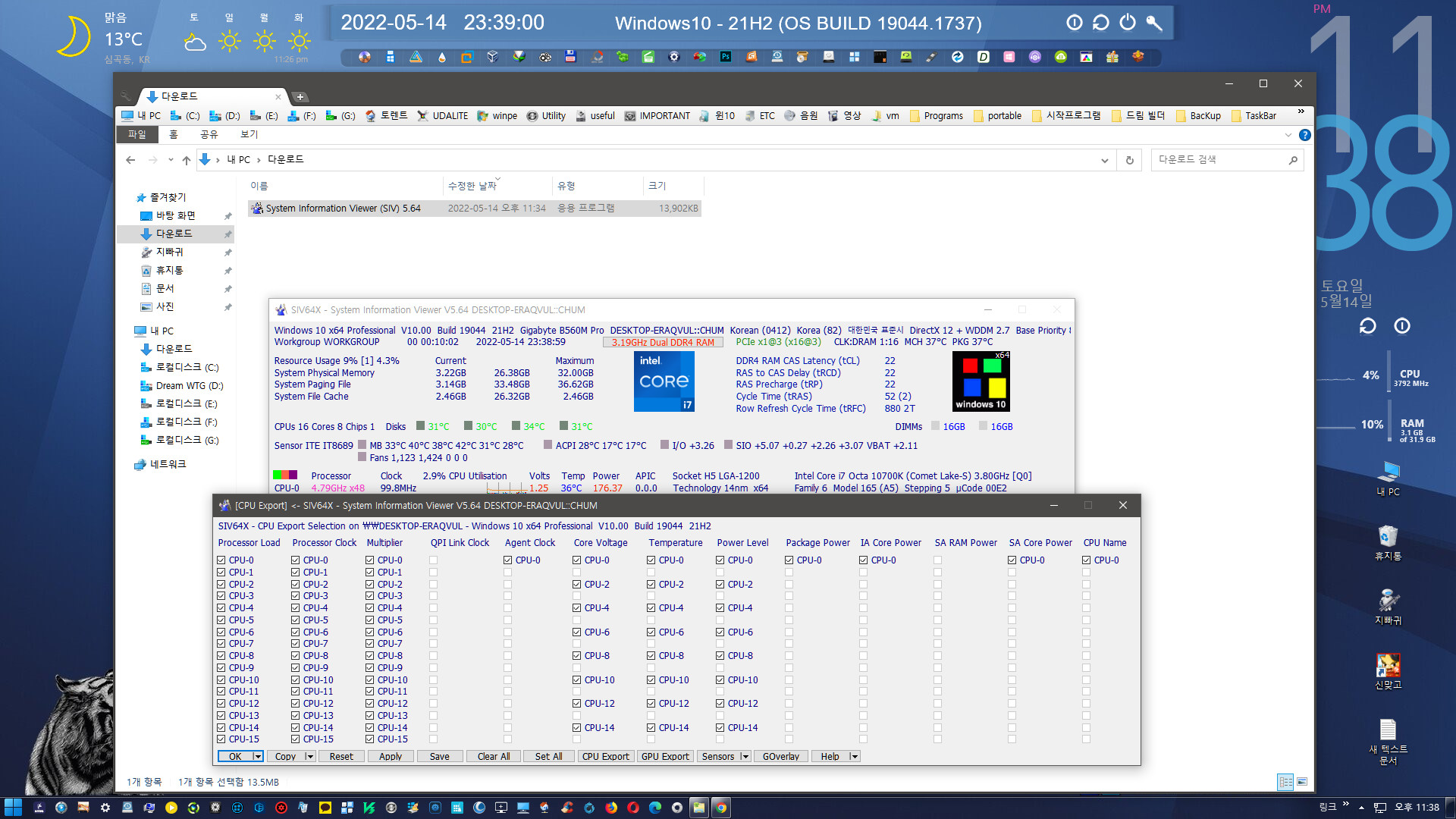This screenshot has width=1456, height=819.
Task: Open the dropdown arrow beside Sensors button
Action: (745, 757)
